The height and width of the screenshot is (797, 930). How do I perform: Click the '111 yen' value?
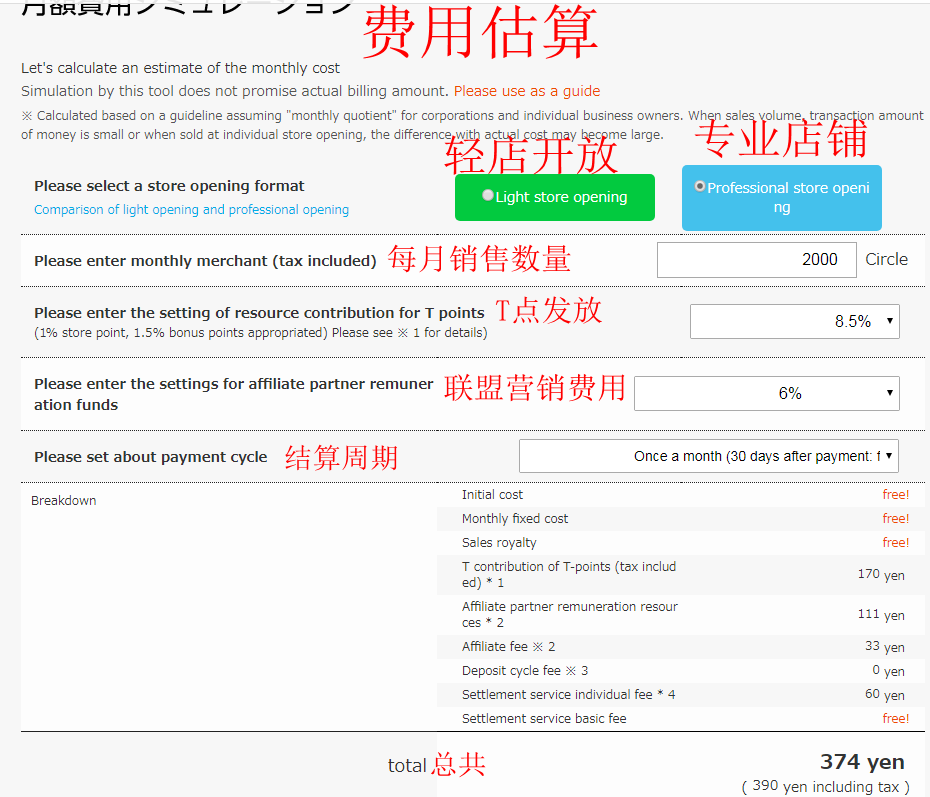point(881,615)
